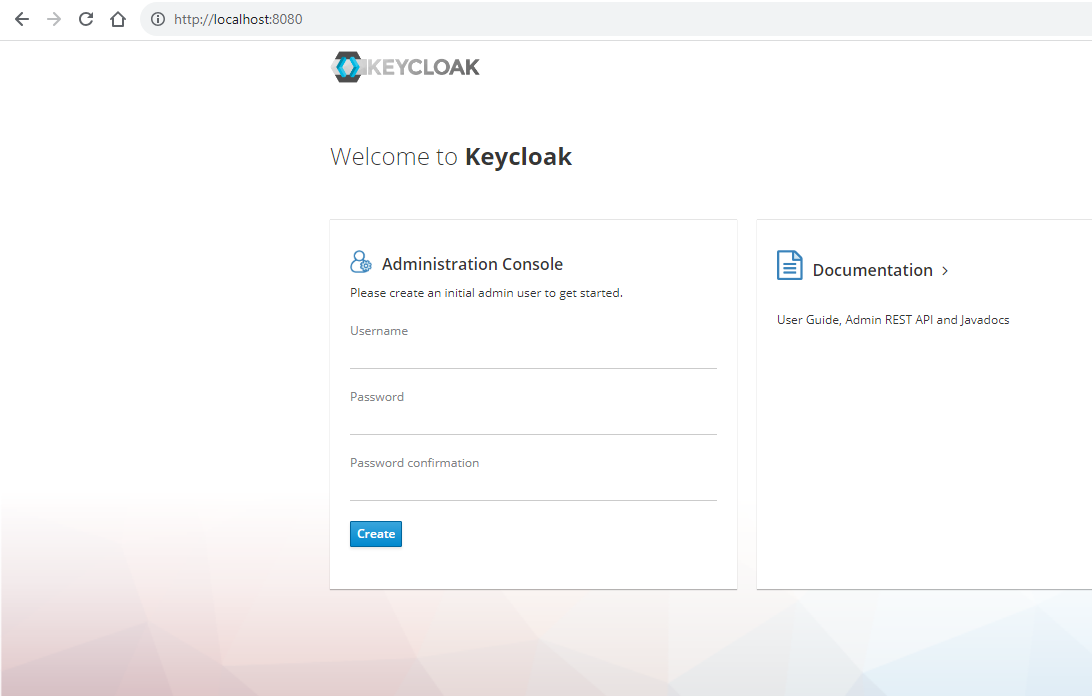Open the browser home page icon
This screenshot has width=1092, height=696.
tap(118, 20)
